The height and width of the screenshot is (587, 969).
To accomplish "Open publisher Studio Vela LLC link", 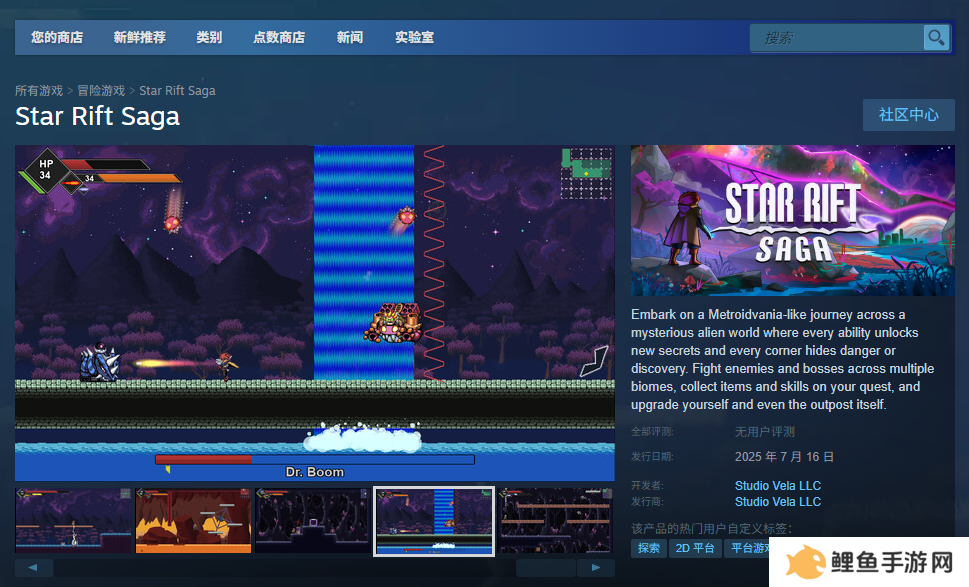I will 777,502.
